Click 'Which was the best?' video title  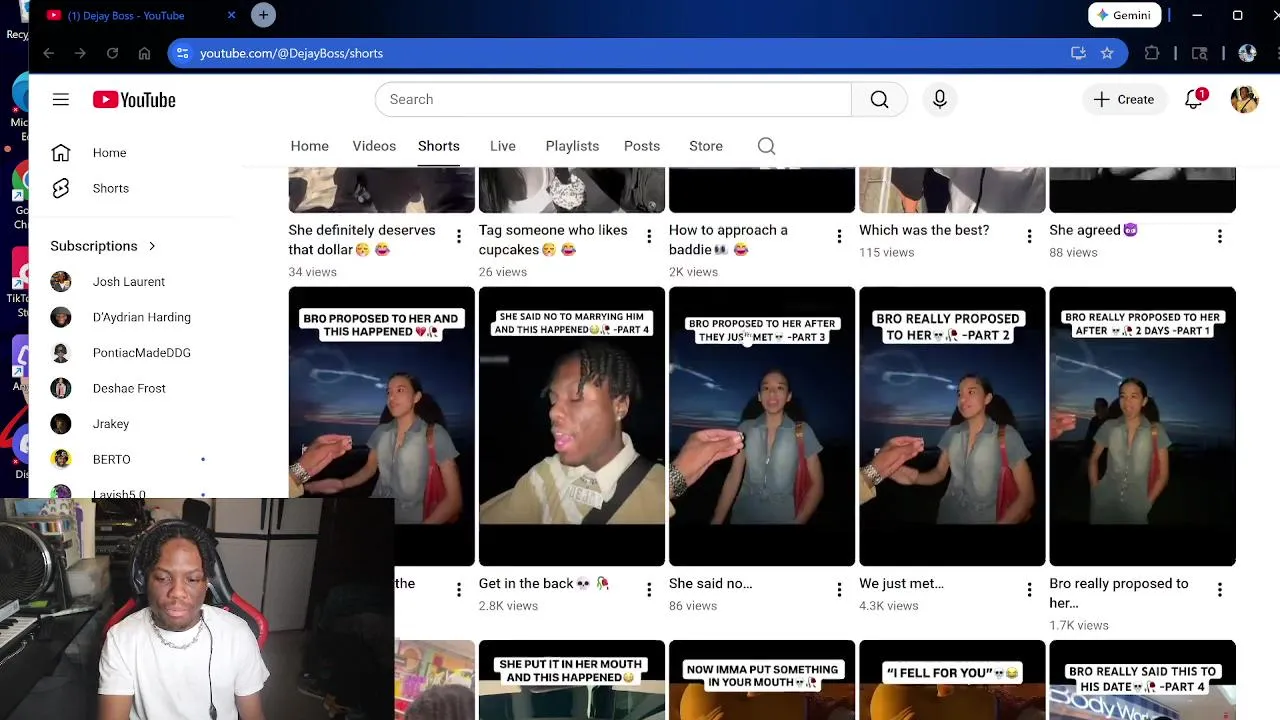(x=924, y=230)
